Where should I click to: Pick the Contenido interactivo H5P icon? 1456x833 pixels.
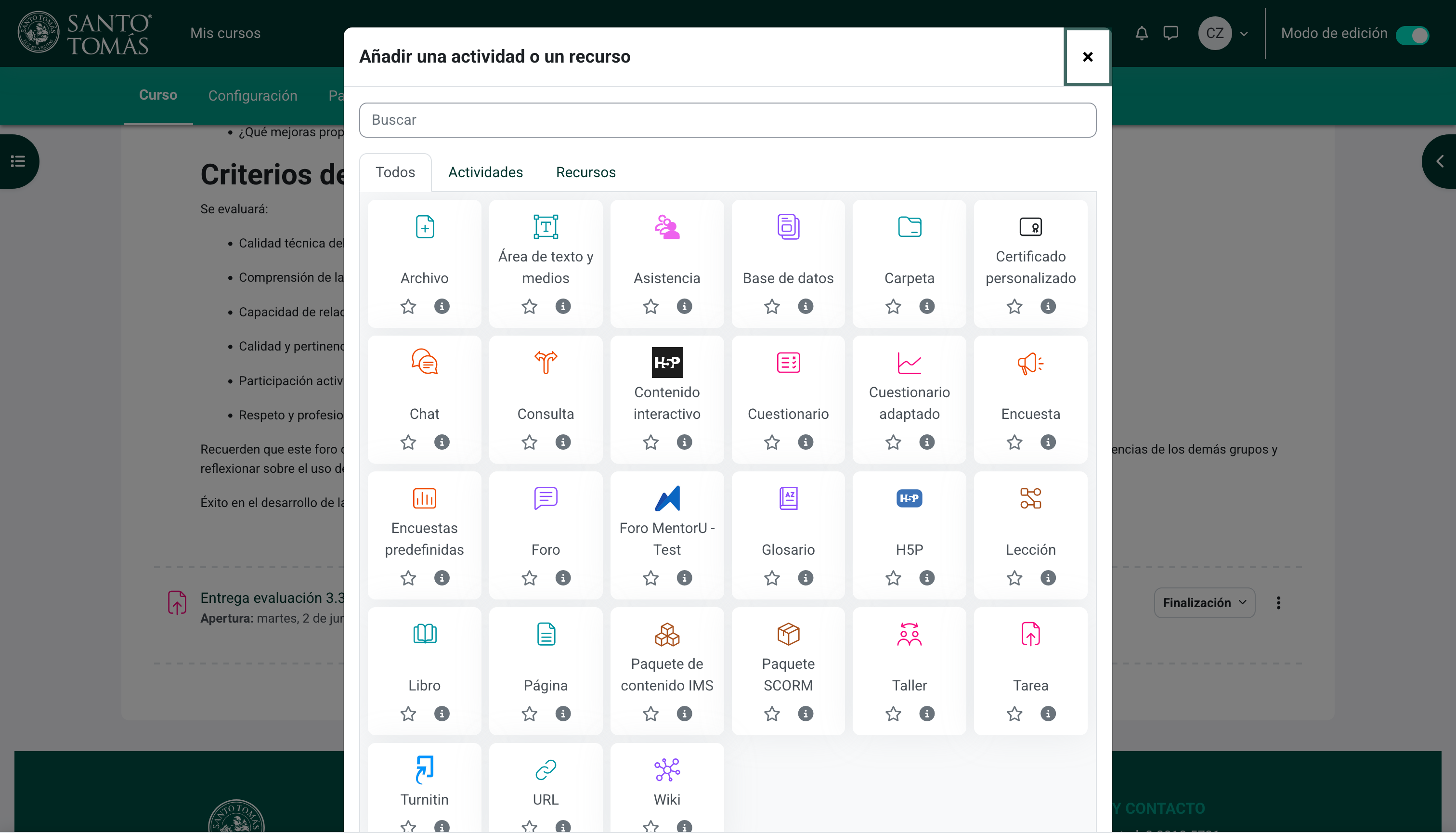tap(667, 363)
